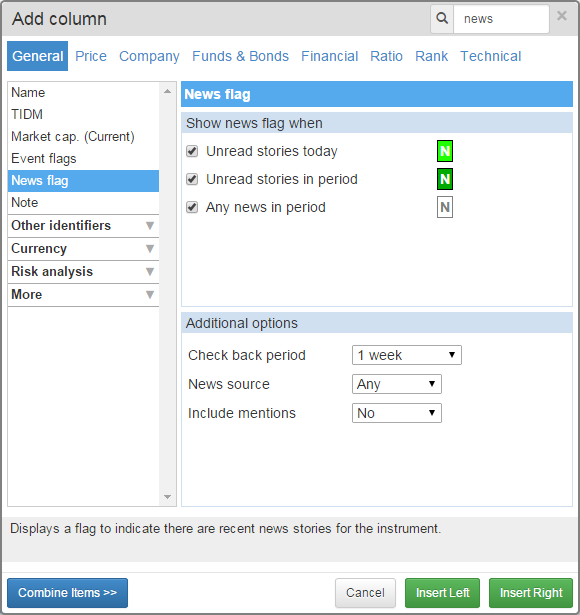Viewport: 580px width, 615px height.
Task: Switch to the Price tab
Action: click(x=91, y=56)
